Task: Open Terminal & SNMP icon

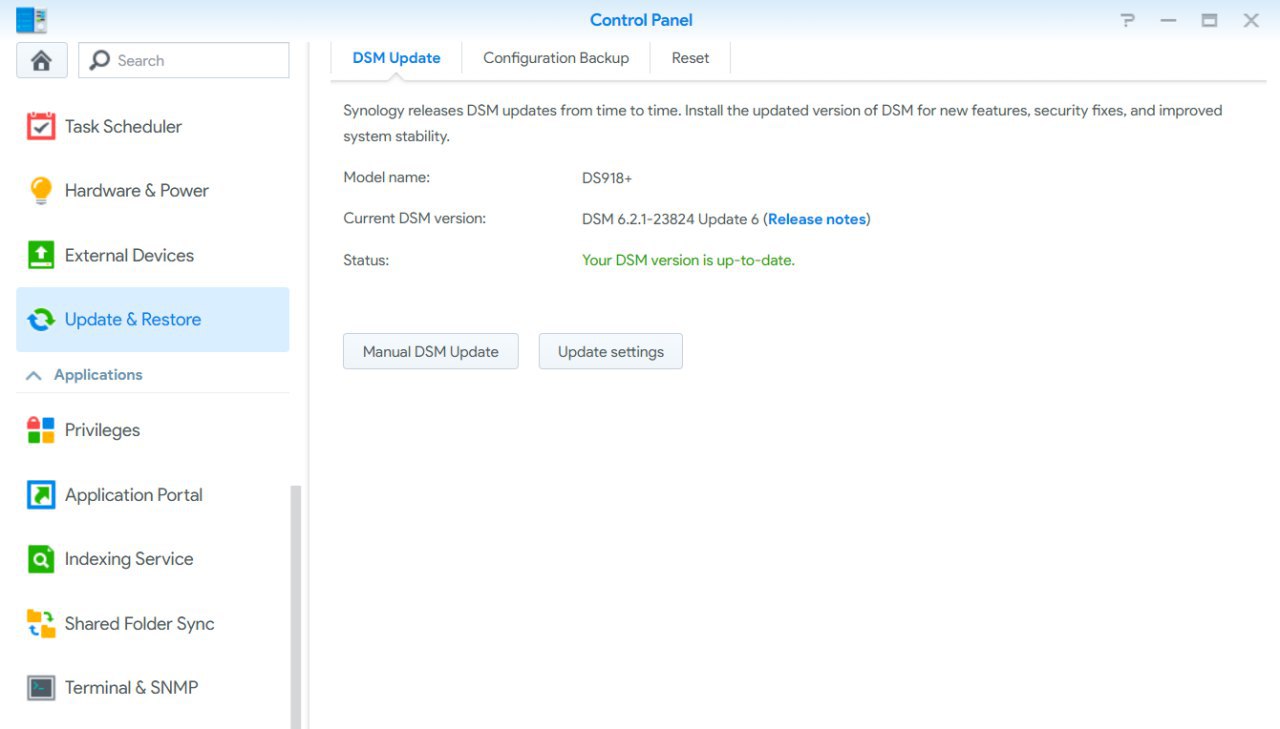Action: (41, 688)
